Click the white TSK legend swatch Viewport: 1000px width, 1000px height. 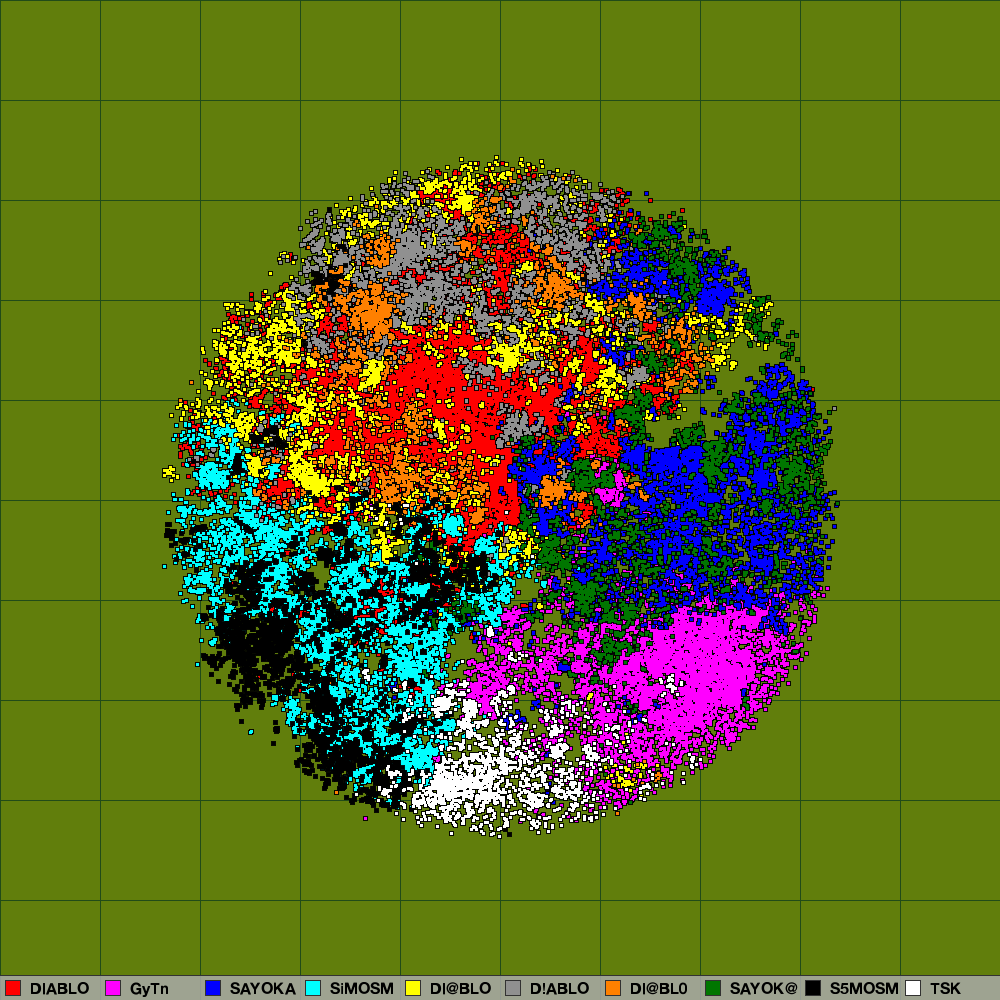click(913, 988)
